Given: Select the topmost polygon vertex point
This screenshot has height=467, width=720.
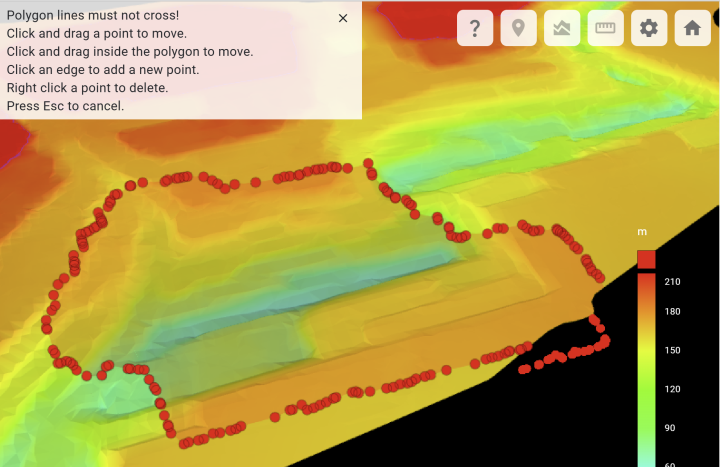Looking at the screenshot, I should [368, 163].
